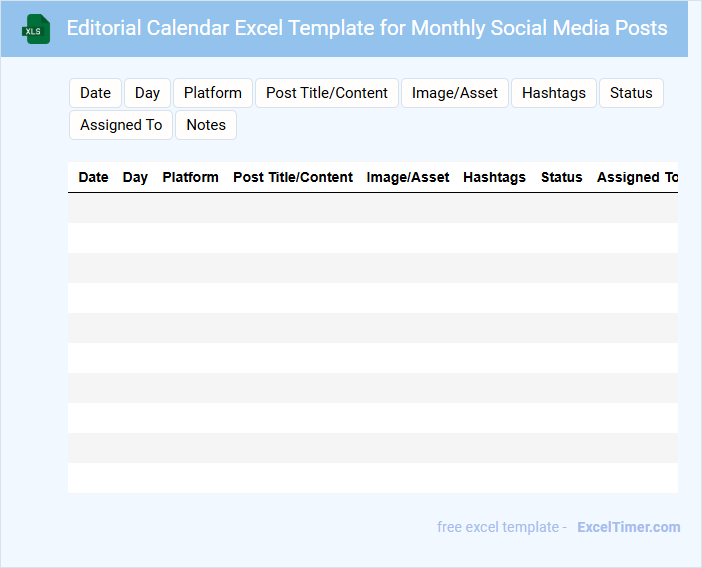Click the Hashtags table column header
This screenshot has height=568, width=702.
click(494, 177)
